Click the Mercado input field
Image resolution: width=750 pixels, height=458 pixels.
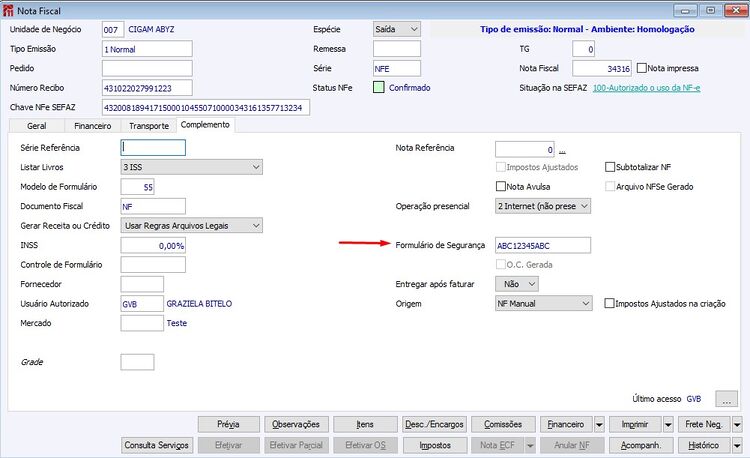click(x=142, y=323)
